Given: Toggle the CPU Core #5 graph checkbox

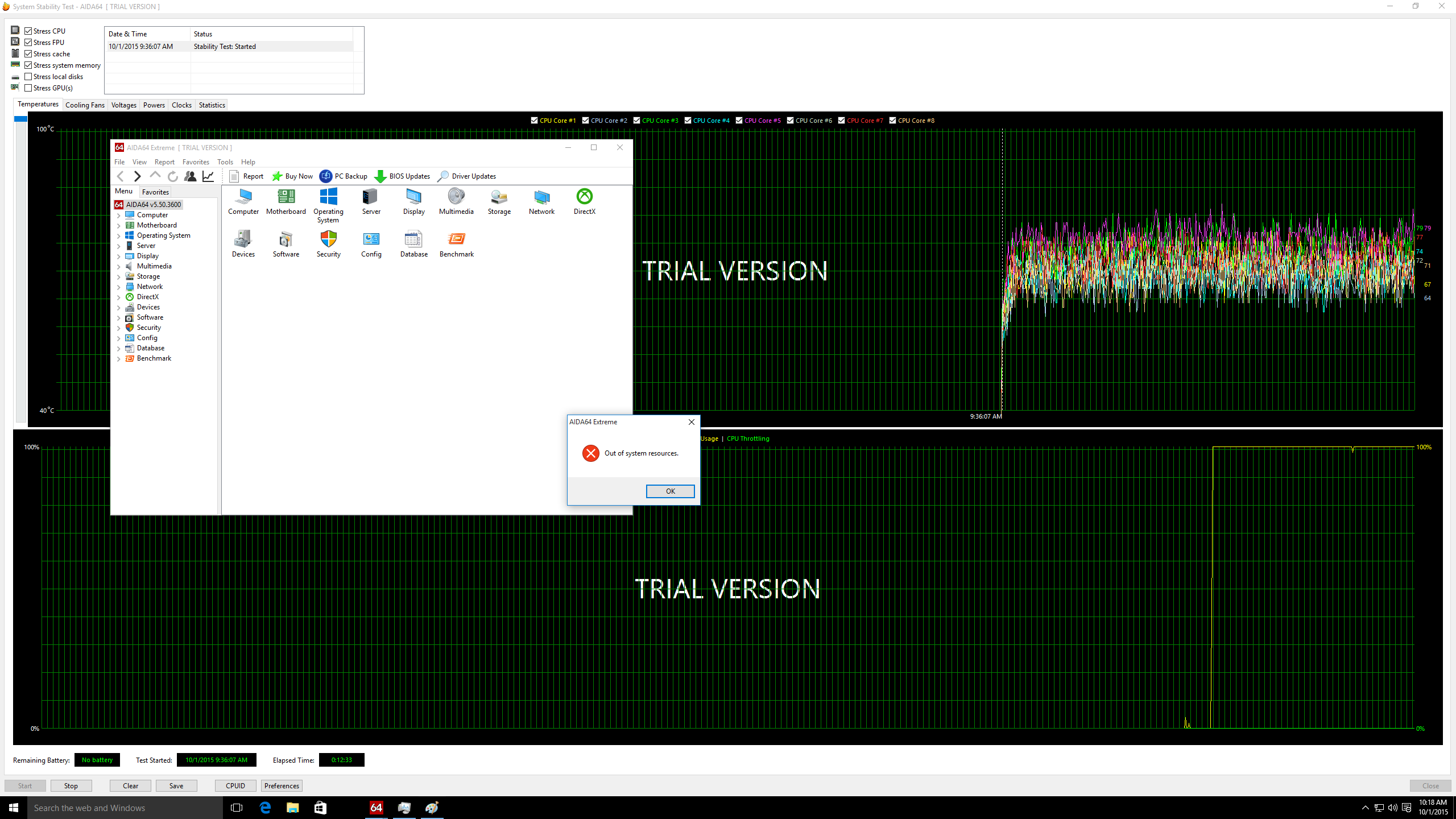Looking at the screenshot, I should tap(739, 120).
